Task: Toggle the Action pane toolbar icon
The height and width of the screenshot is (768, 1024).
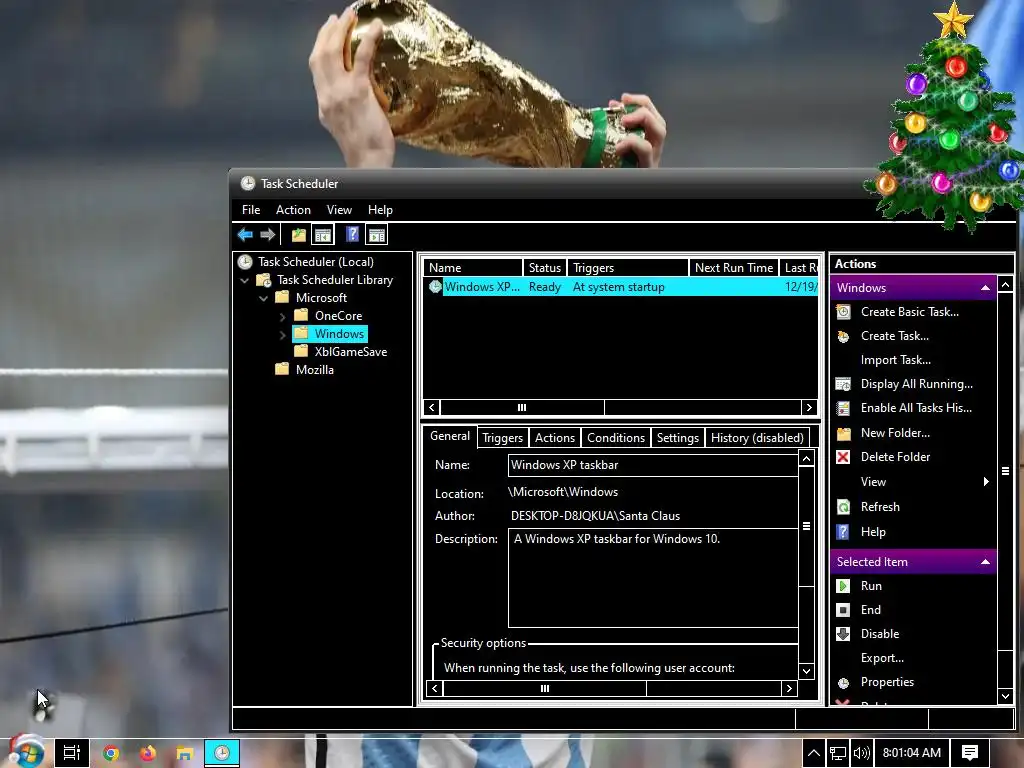Action: tap(377, 235)
